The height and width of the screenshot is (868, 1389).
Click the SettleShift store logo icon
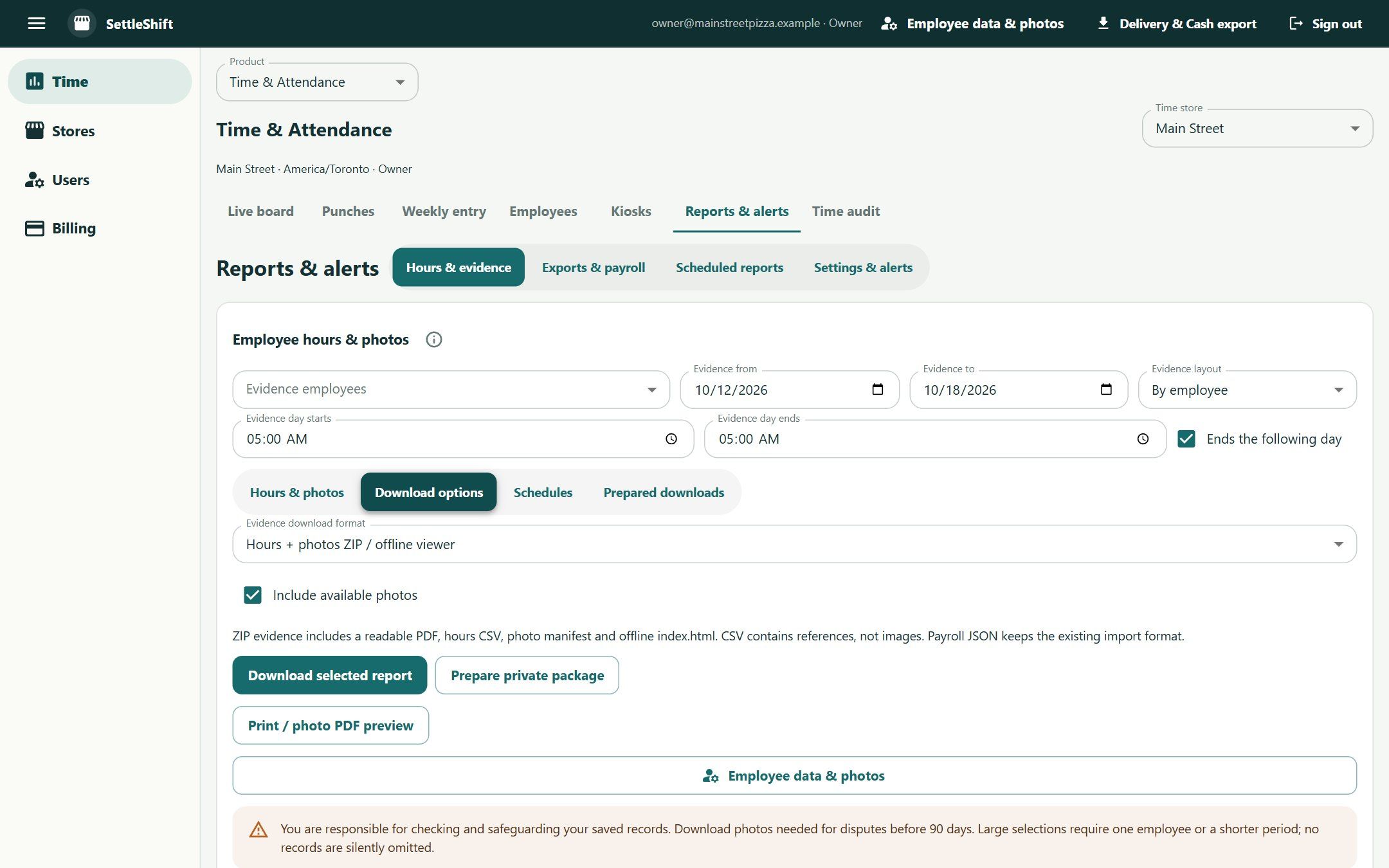[82, 24]
